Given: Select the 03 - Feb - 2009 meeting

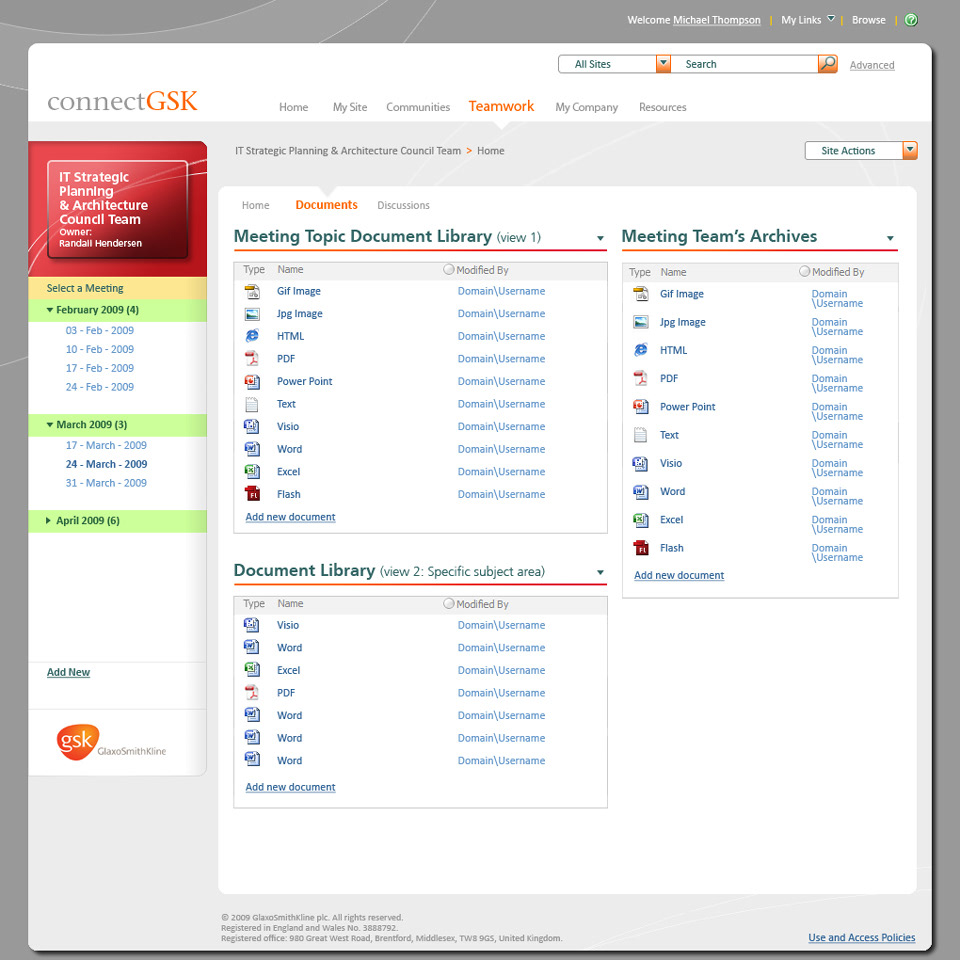Looking at the screenshot, I should tap(100, 331).
